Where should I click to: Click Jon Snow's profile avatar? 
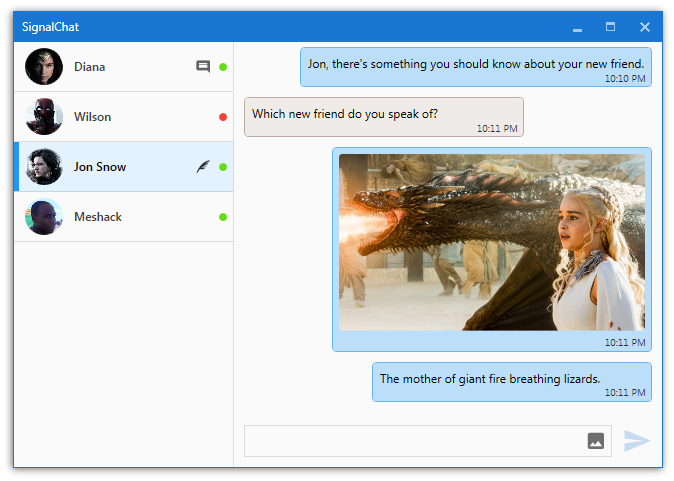44,166
